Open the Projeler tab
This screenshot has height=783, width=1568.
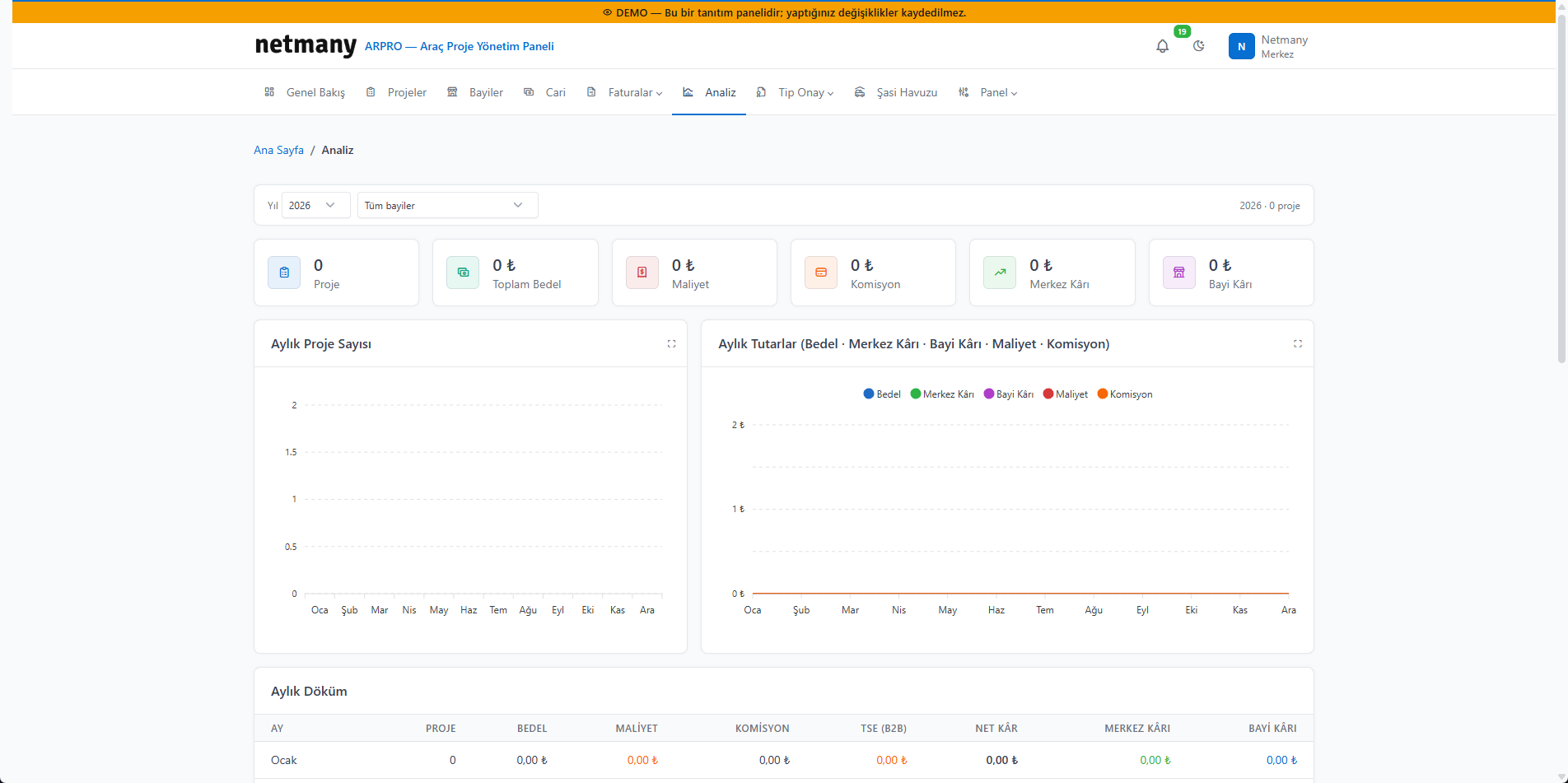(x=396, y=92)
